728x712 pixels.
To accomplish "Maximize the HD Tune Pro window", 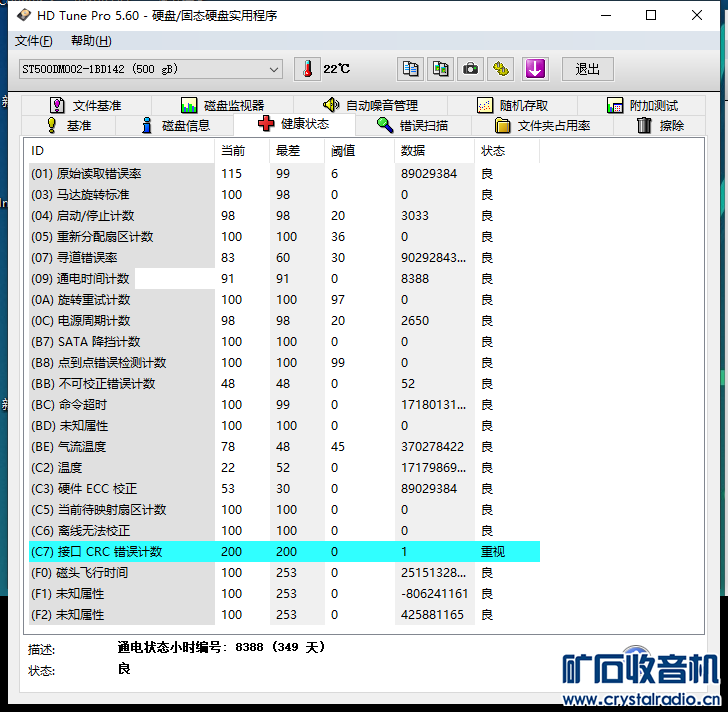I will click(x=651, y=15).
